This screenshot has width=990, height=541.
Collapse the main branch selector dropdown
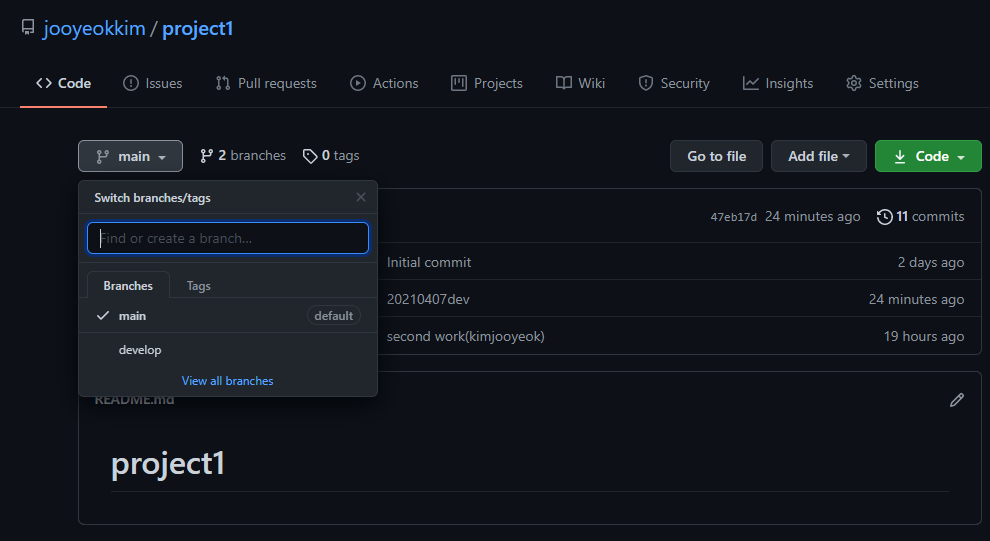click(130, 156)
